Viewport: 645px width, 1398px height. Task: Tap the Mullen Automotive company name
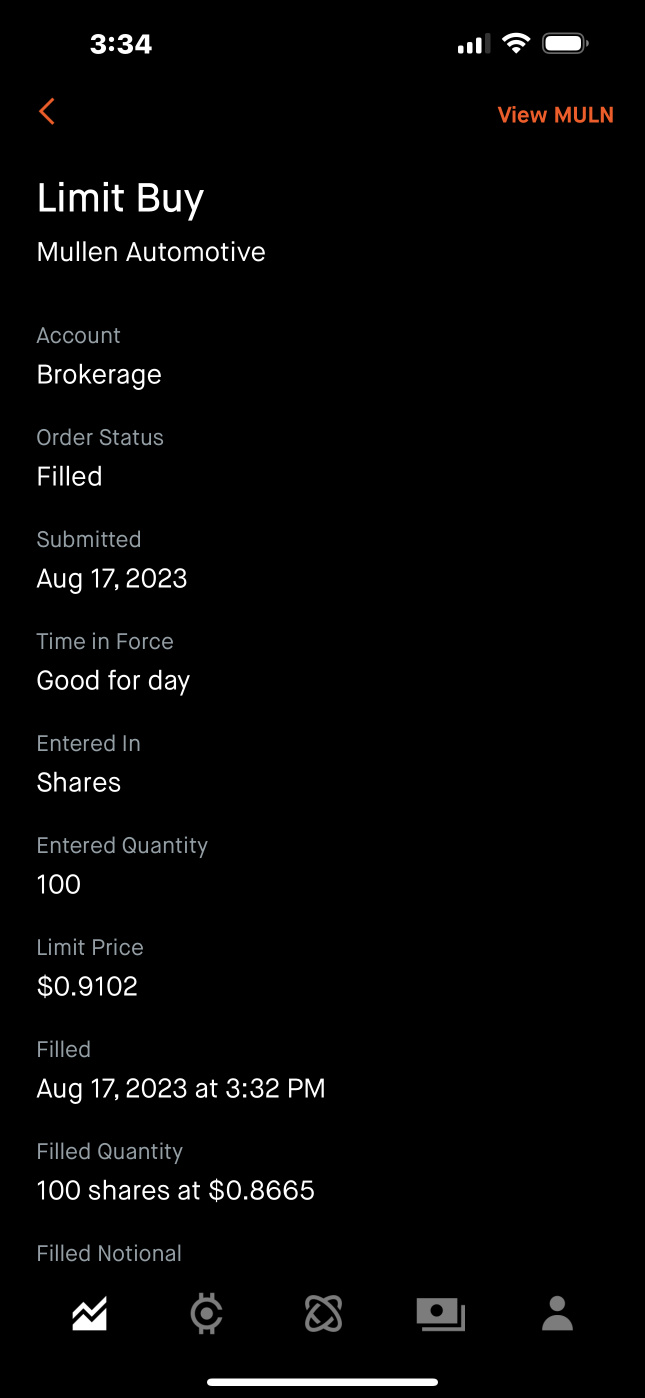[x=151, y=252]
